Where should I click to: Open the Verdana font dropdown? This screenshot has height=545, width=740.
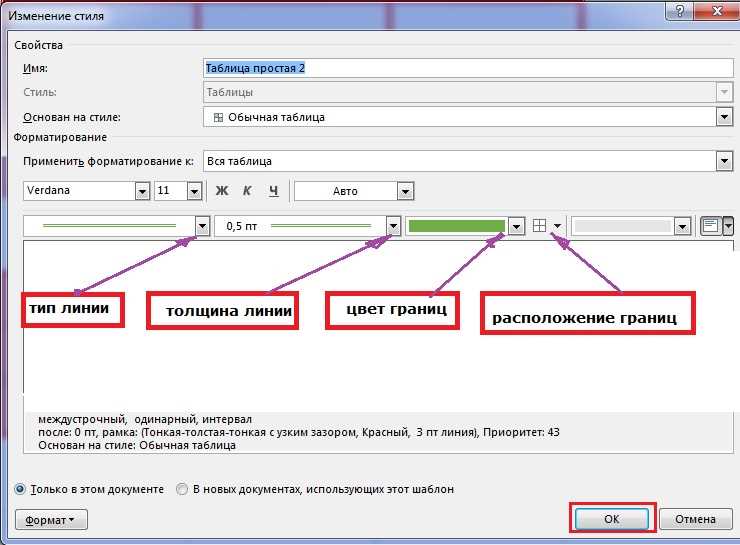click(142, 191)
